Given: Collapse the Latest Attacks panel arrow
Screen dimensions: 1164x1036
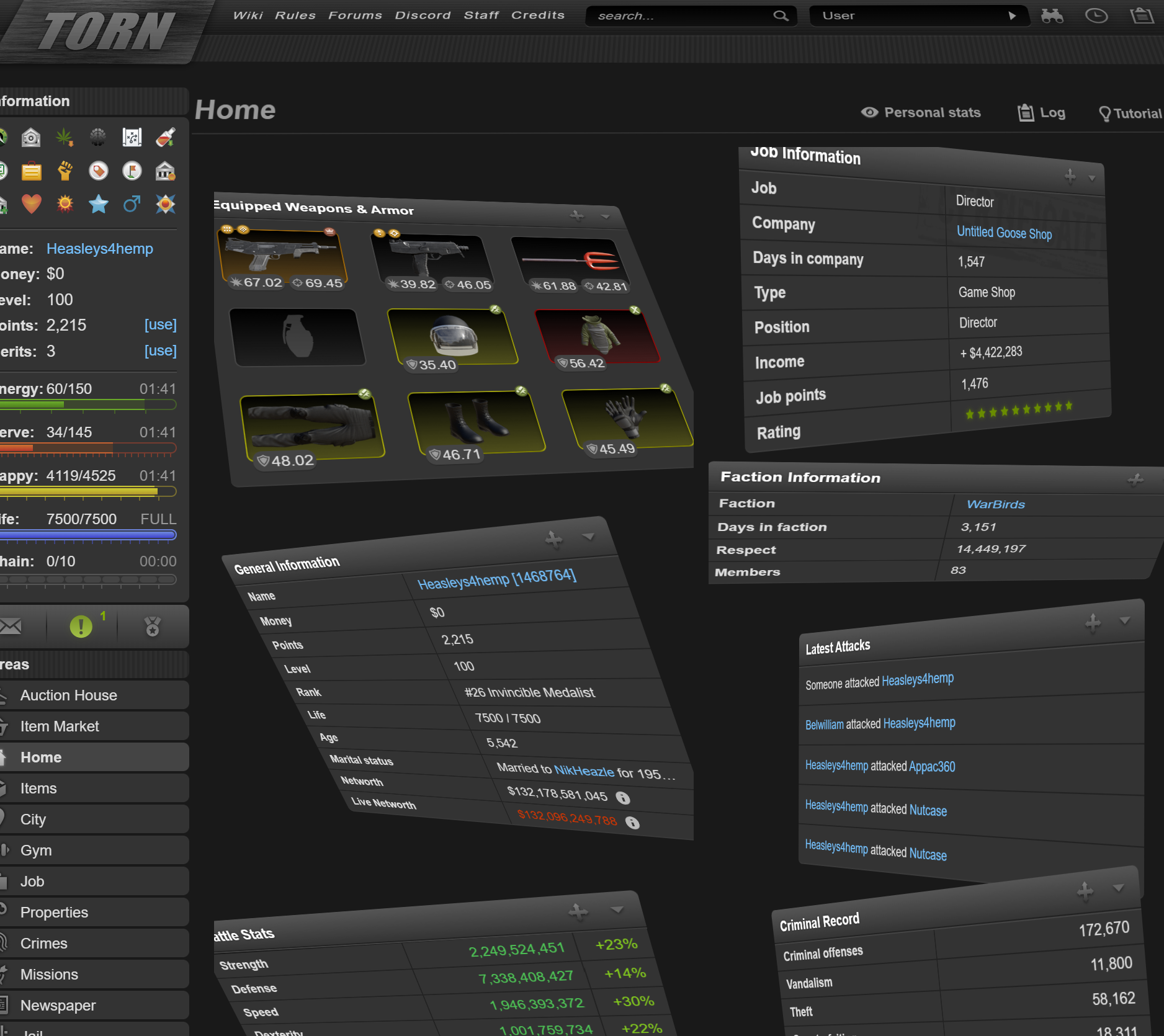Looking at the screenshot, I should (1124, 620).
